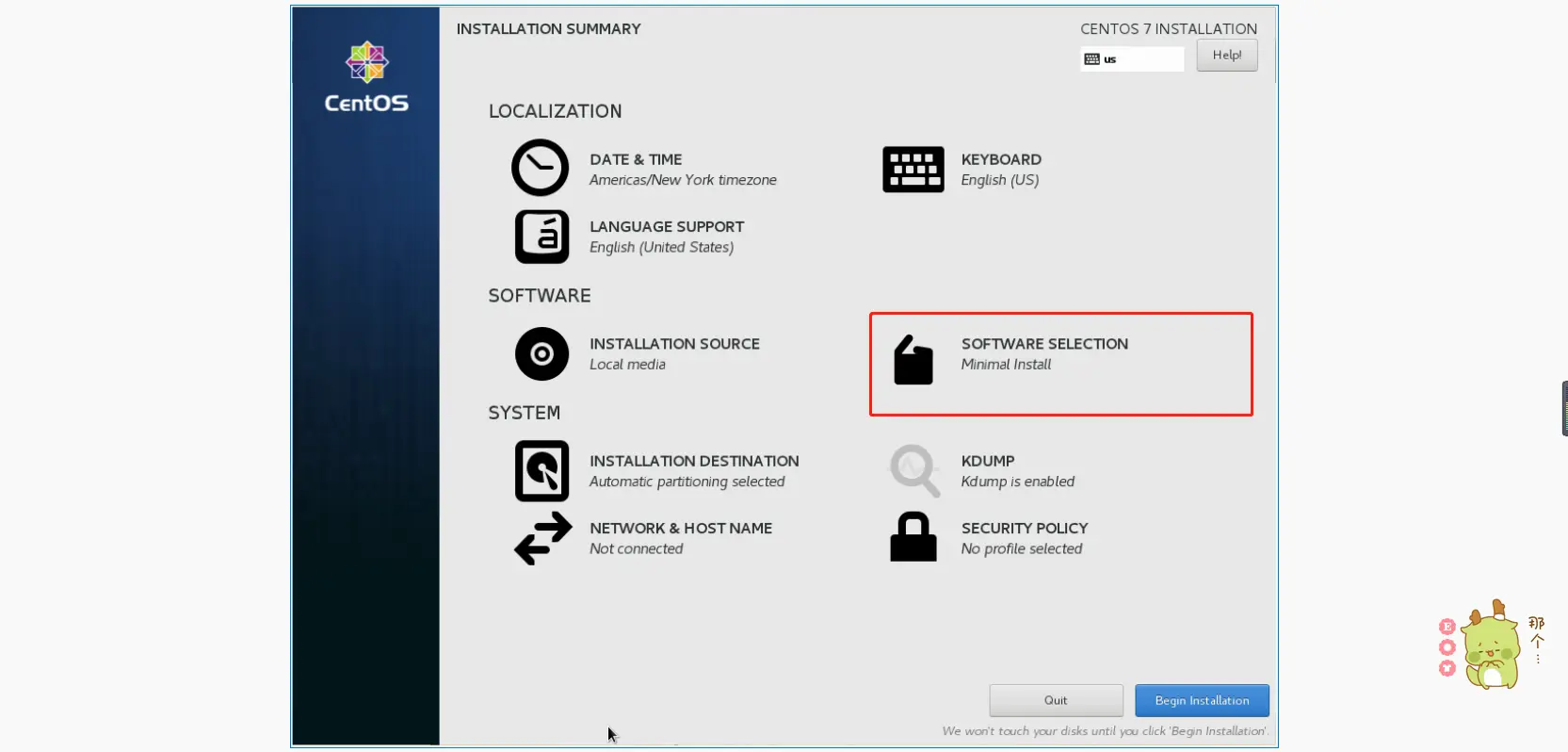Click the CentOS logo in sidebar
This screenshot has width=1568, height=752.
(x=366, y=77)
